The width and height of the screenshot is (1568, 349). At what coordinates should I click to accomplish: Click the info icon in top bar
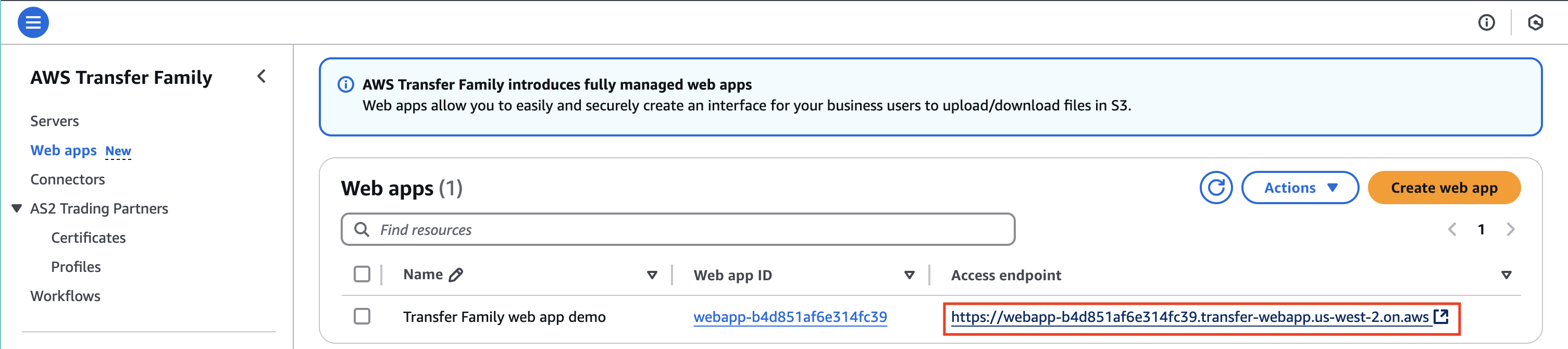pos(1486,22)
